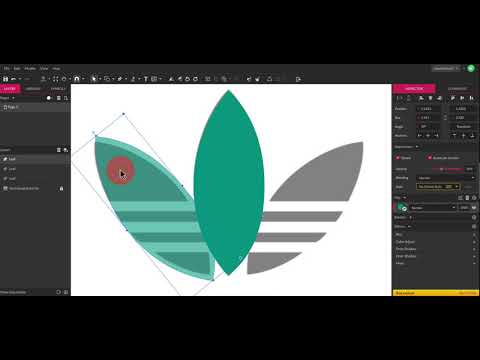Select the text tool
The width and height of the screenshot is (480, 360).
pyautogui.click(x=146, y=79)
